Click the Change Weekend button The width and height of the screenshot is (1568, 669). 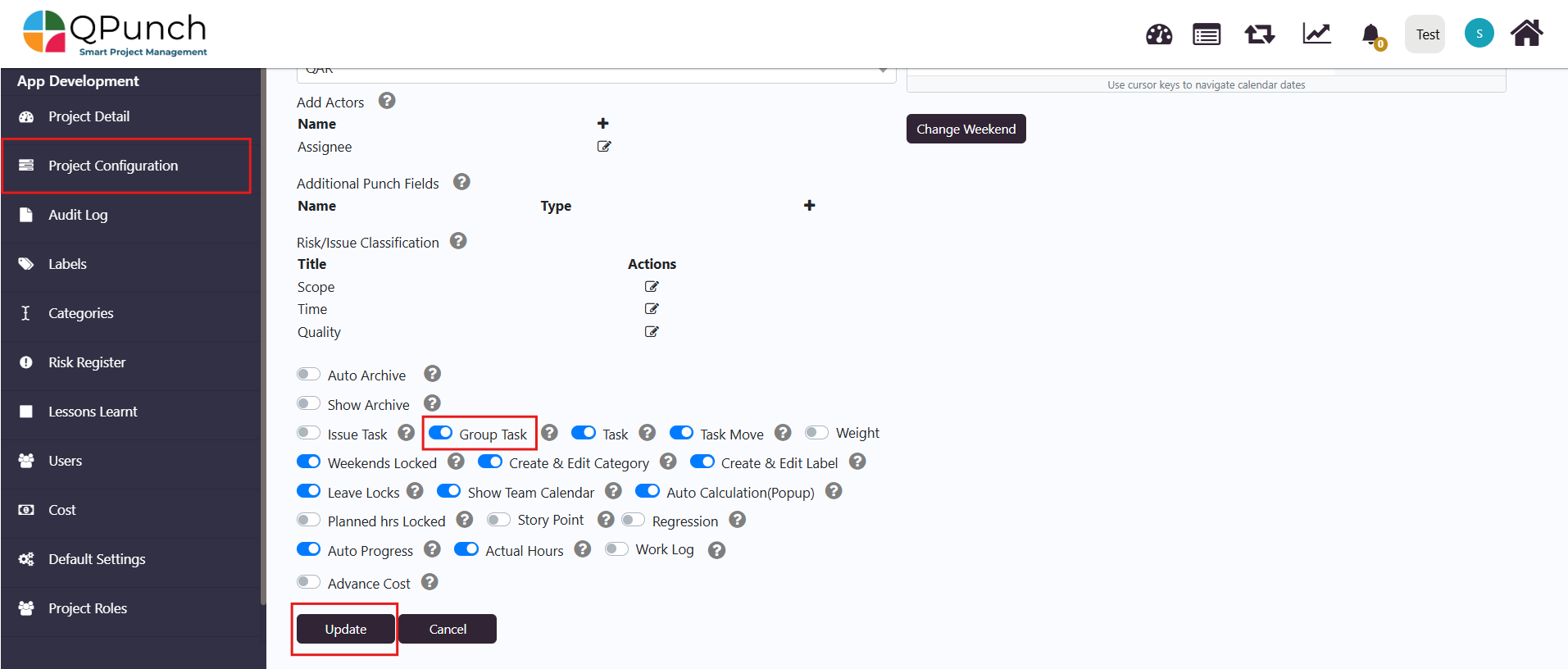[x=966, y=129]
